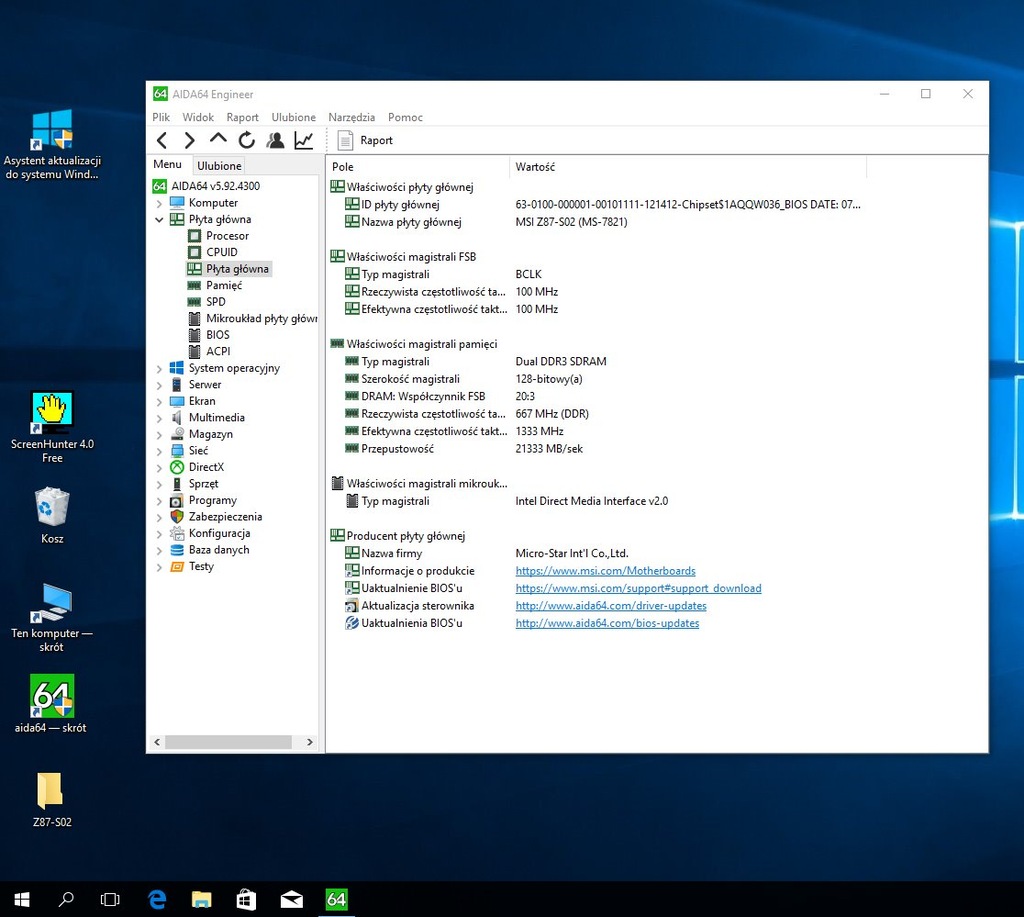Expand the Komputer tree node

159,203
